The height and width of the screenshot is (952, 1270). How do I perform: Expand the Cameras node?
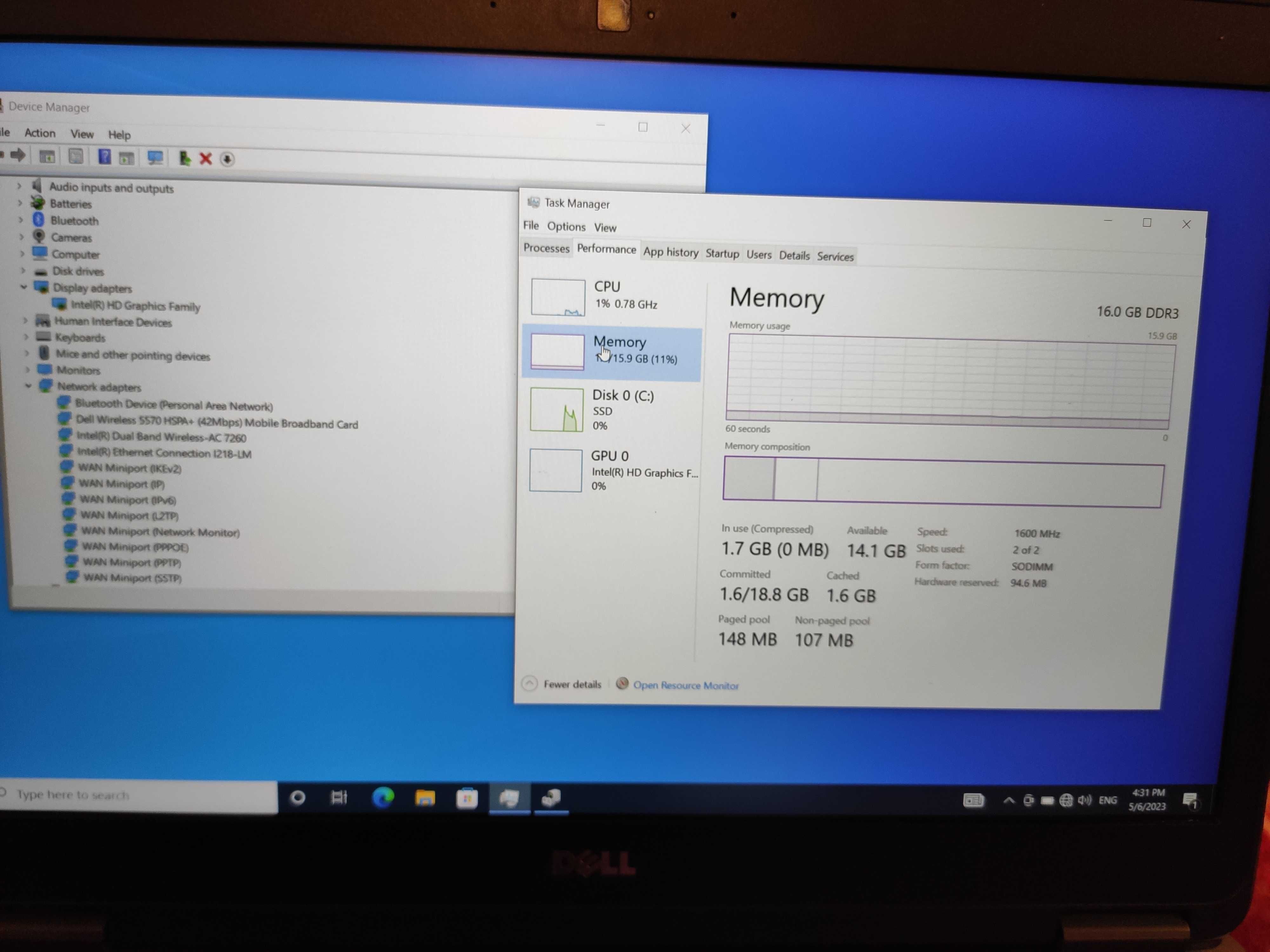[22, 236]
